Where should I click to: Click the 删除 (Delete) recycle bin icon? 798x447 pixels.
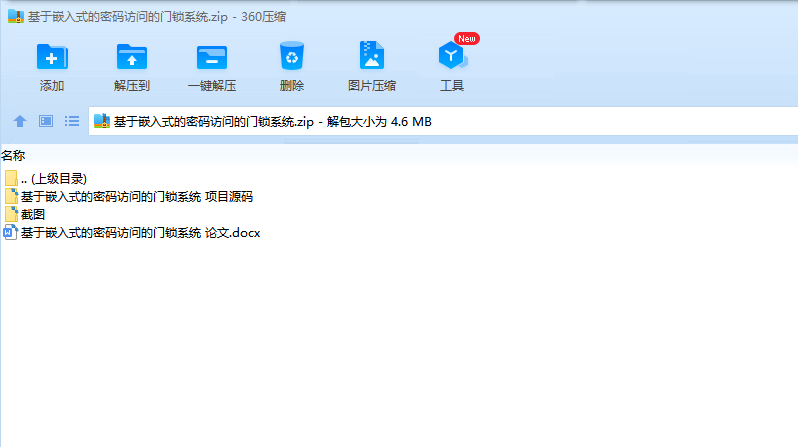pyautogui.click(x=292, y=55)
